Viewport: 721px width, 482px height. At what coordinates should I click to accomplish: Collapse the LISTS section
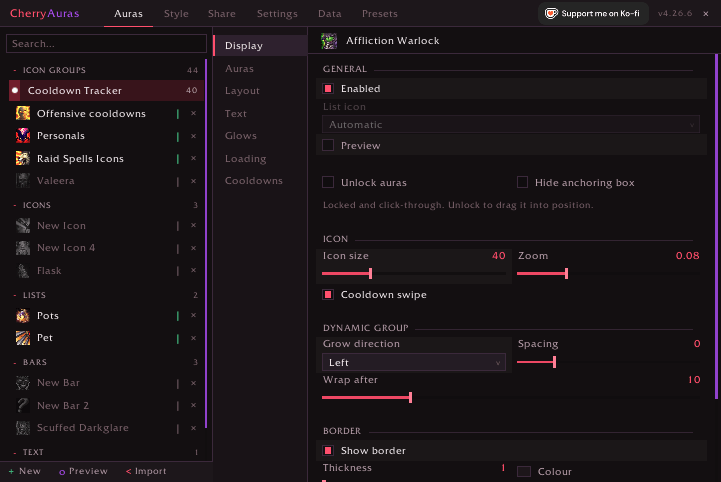[15, 295]
